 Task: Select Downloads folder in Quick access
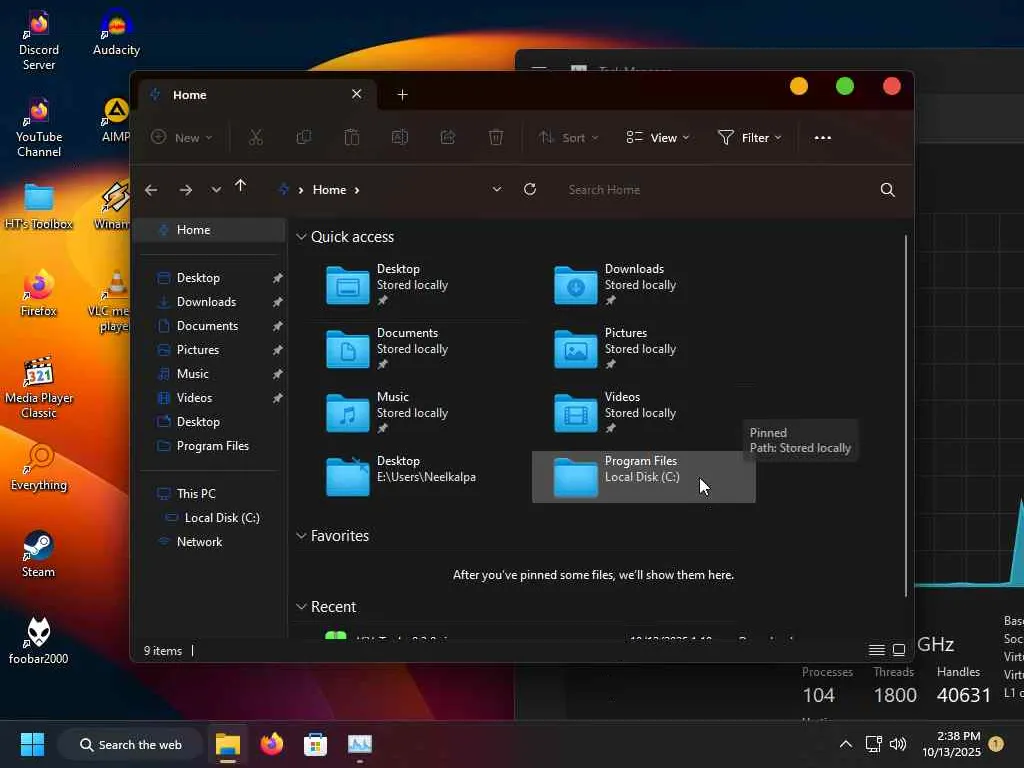(x=643, y=285)
